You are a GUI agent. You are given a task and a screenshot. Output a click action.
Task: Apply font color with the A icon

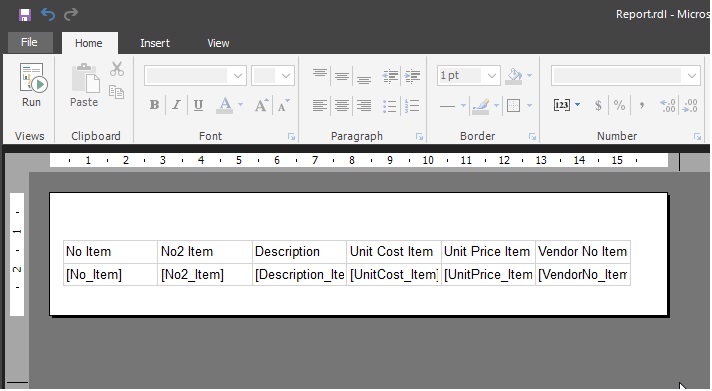tap(225, 105)
